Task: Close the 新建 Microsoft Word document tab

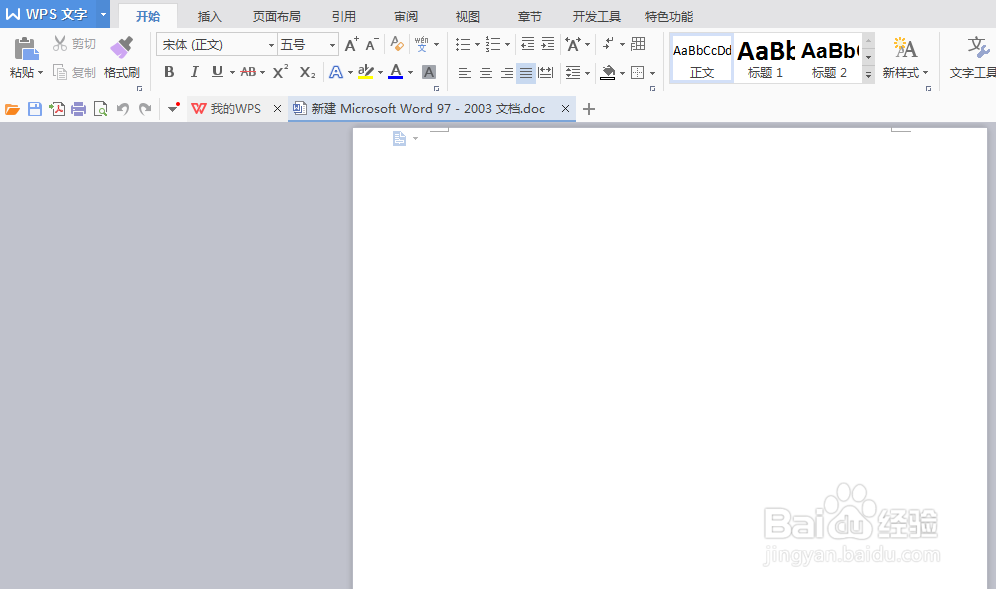Action: 565,109
